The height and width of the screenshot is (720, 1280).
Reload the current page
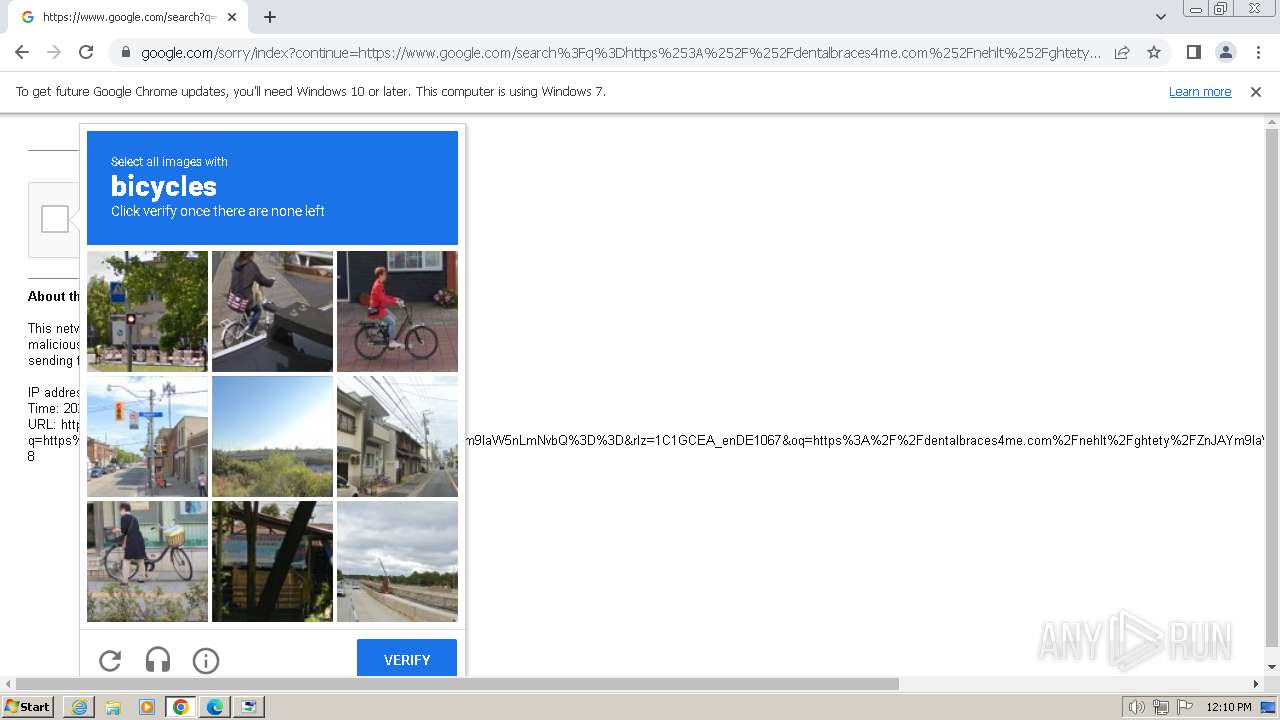tap(86, 52)
